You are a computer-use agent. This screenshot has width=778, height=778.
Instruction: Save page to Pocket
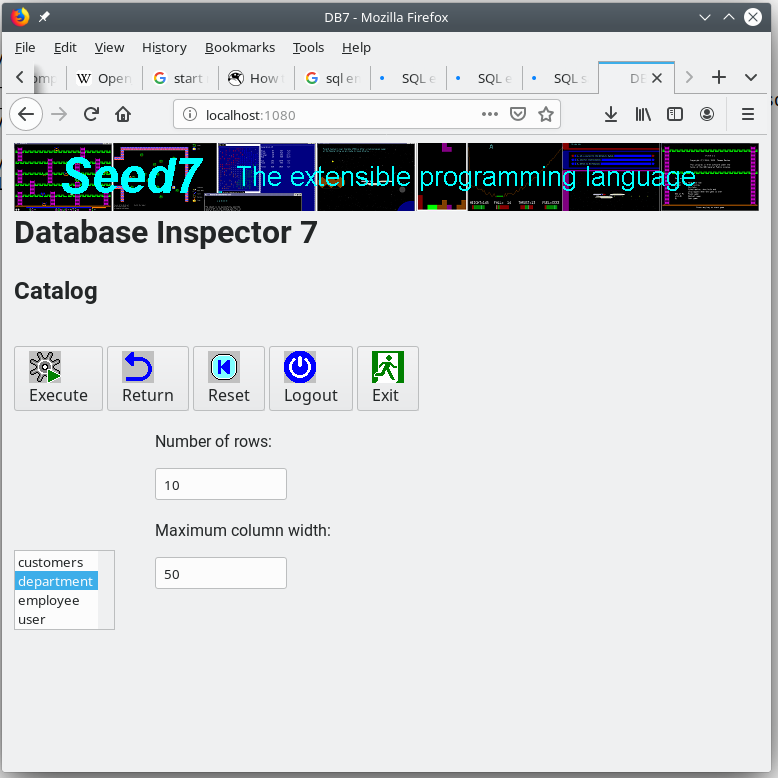pyautogui.click(x=518, y=115)
